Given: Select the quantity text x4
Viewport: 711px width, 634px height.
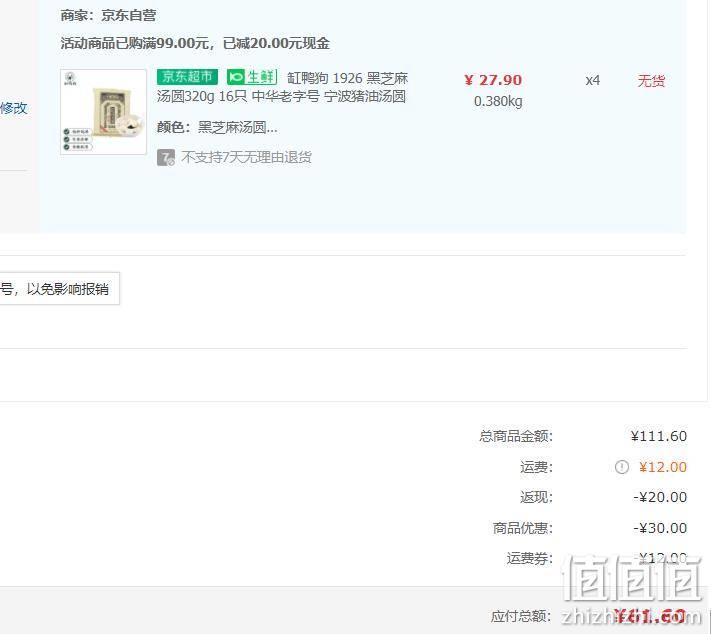Looking at the screenshot, I should pos(593,80).
